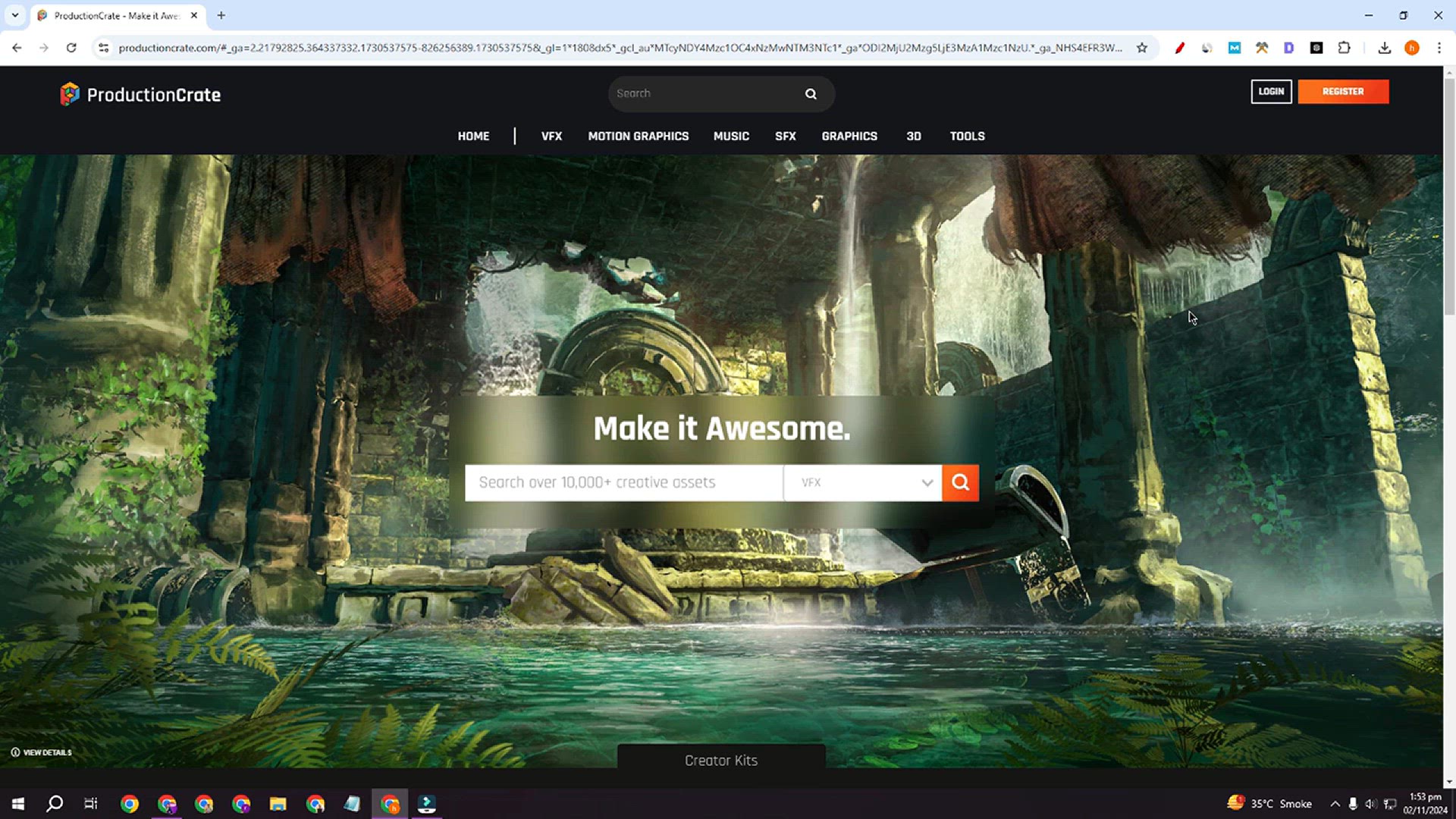The image size is (1456, 819).
Task: Open the TOOLS menu
Action: 968,136
